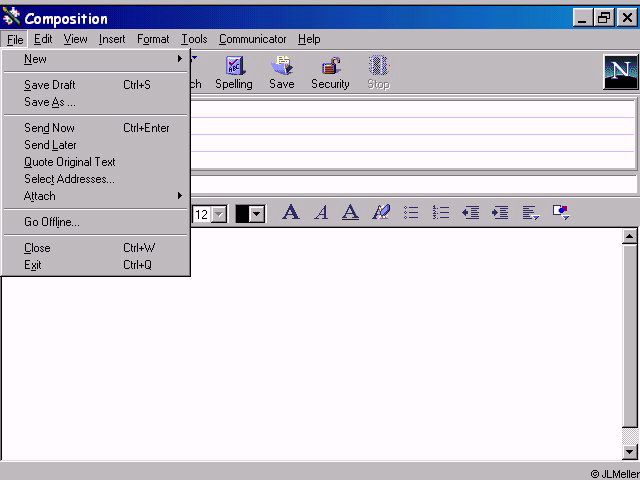Click the Stop toolbar icon
The width and height of the screenshot is (640, 480).
[x=378, y=73]
